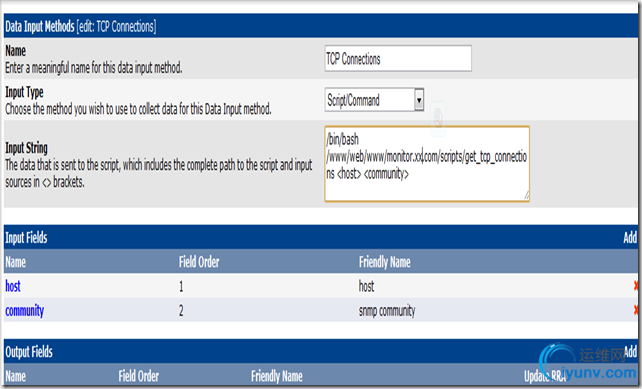Click the friendly name 'snmp community'

tap(387, 311)
